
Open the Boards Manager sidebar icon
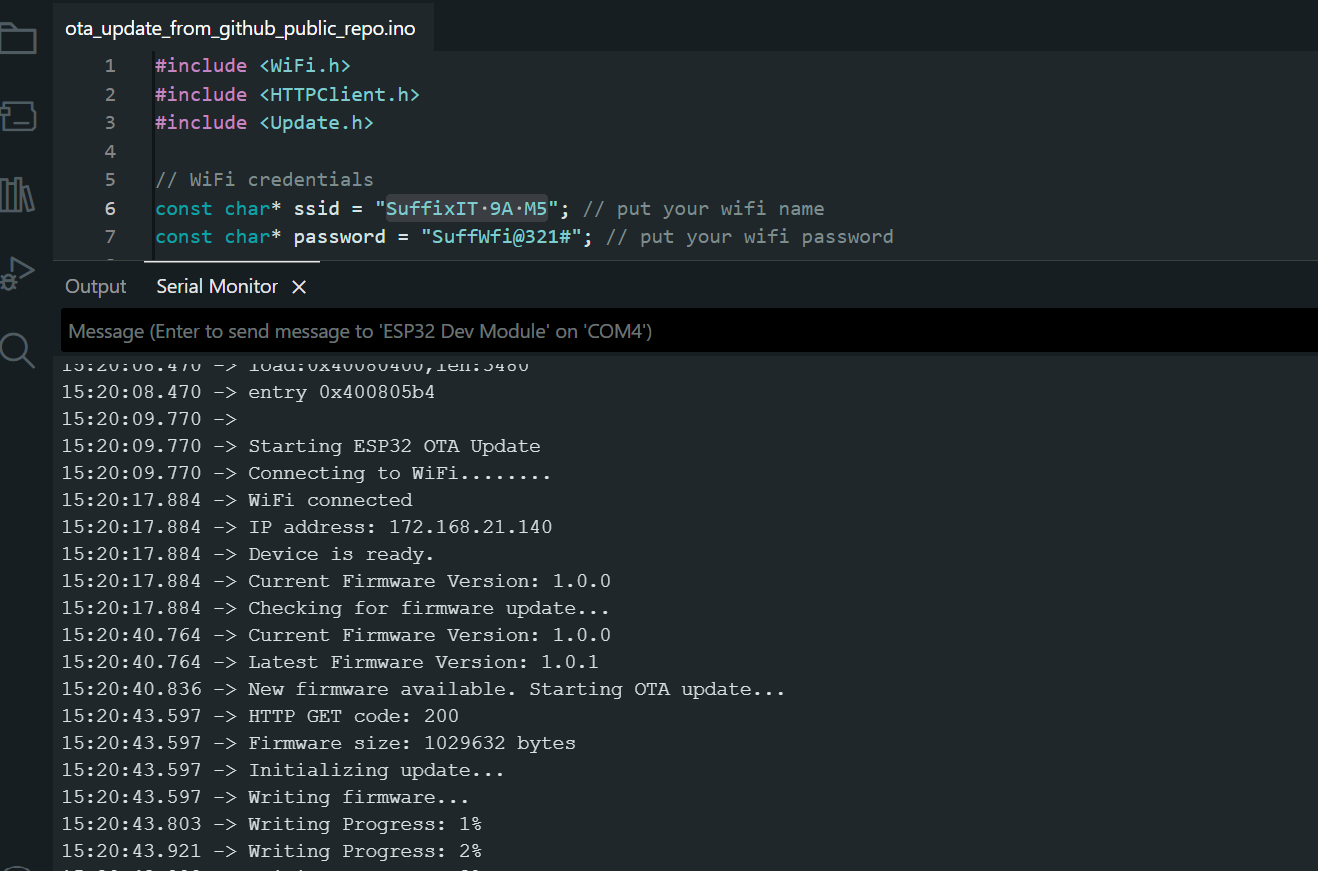point(18,117)
